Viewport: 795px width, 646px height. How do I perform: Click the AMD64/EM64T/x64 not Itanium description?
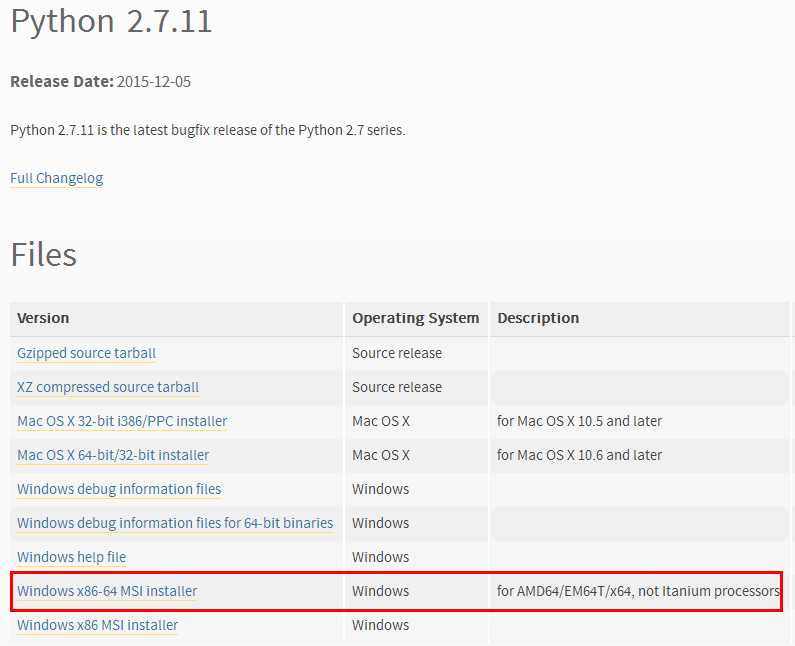638,591
